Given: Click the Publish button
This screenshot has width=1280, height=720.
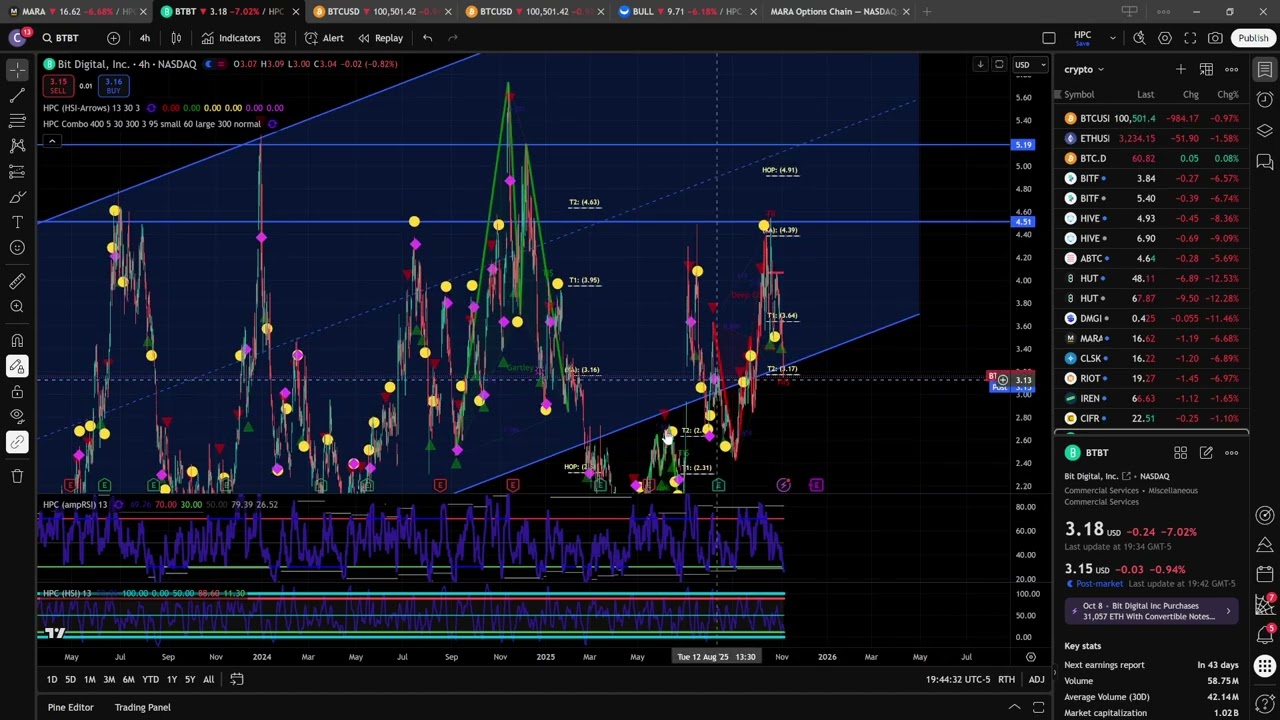Looking at the screenshot, I should [x=1253, y=38].
